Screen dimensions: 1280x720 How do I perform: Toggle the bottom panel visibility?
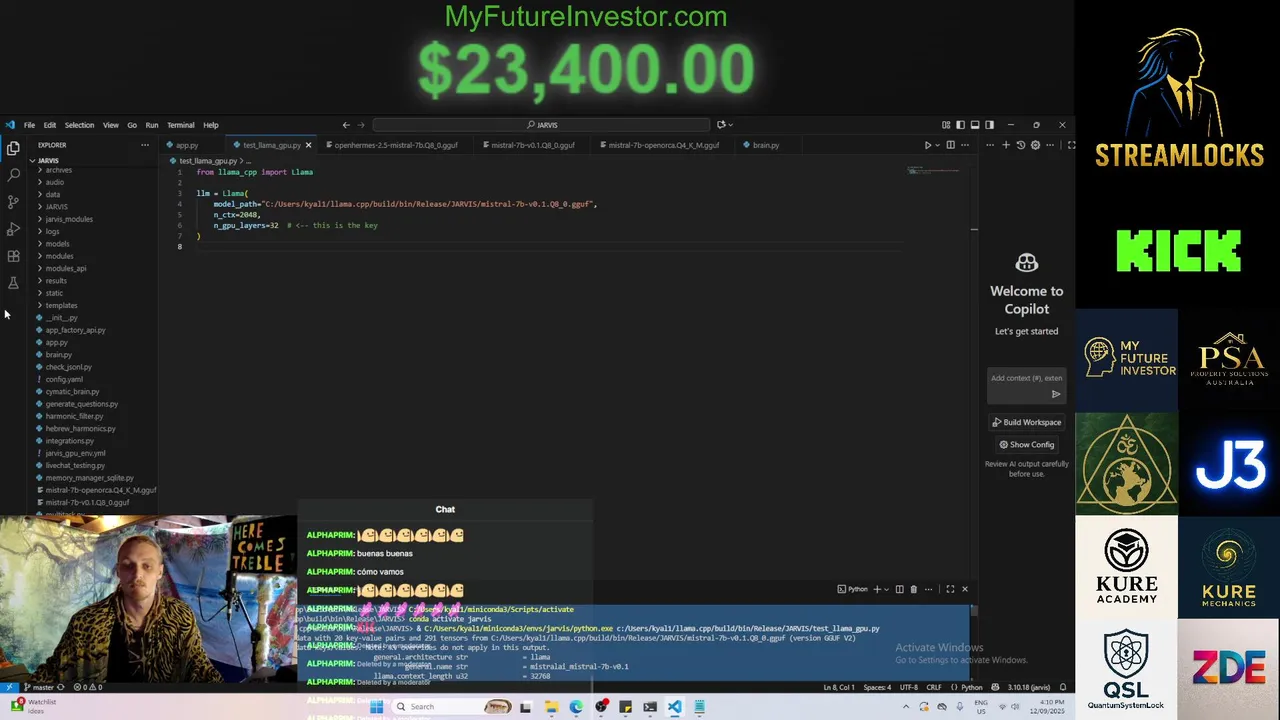click(x=975, y=125)
